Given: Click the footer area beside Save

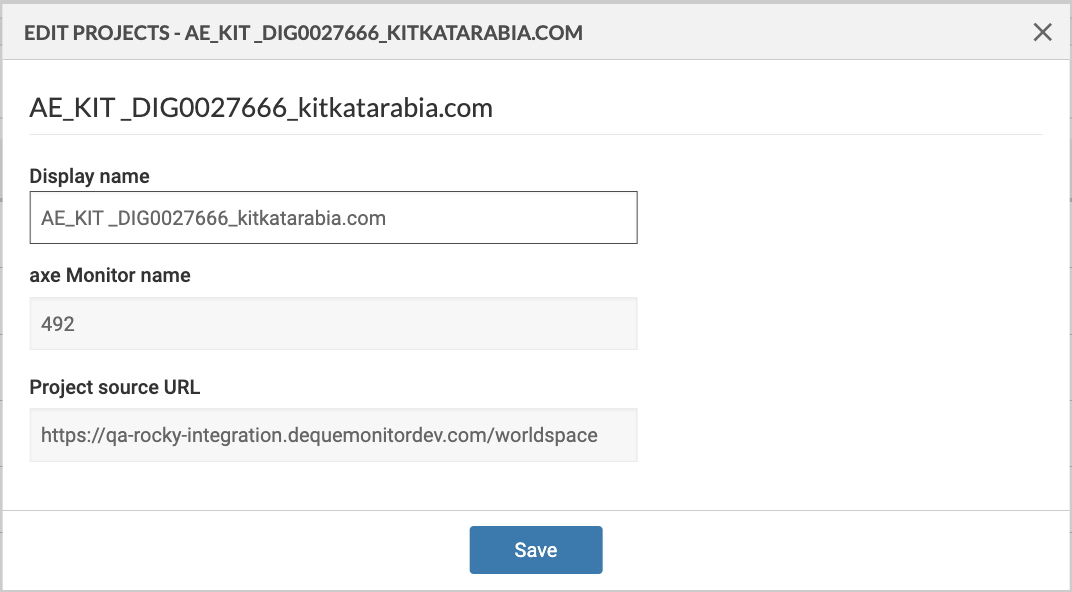Looking at the screenshot, I should click(800, 550).
